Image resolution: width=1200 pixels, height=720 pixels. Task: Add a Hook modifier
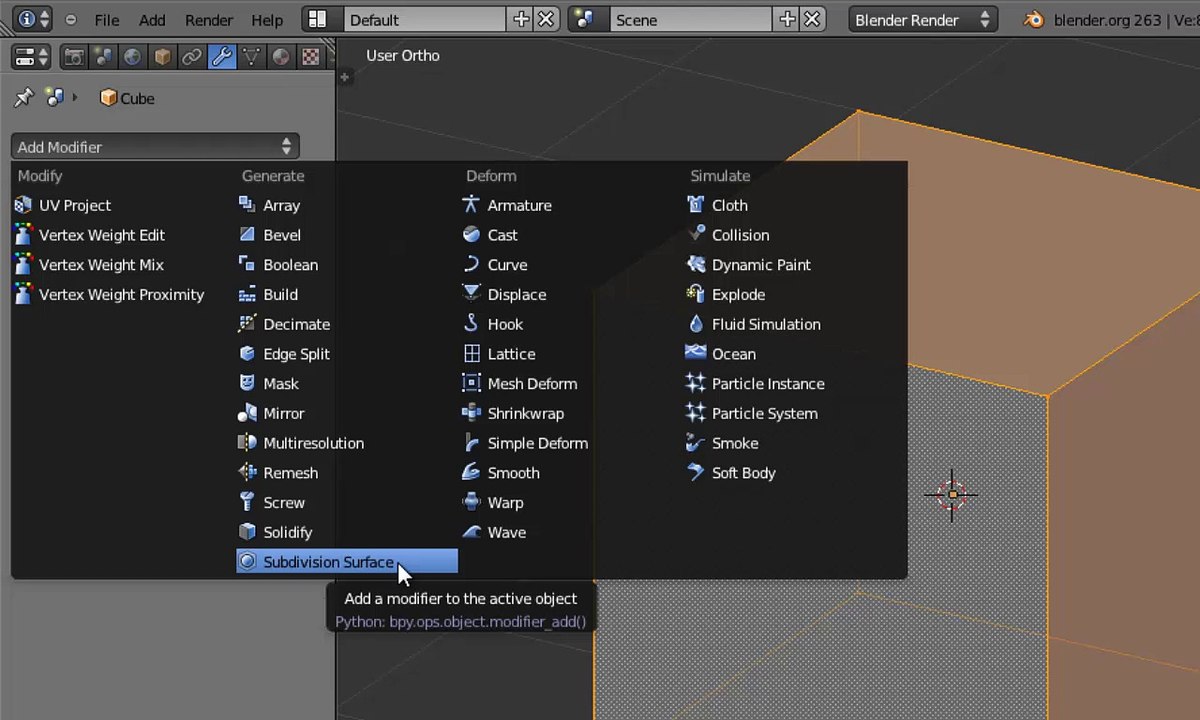click(493, 324)
